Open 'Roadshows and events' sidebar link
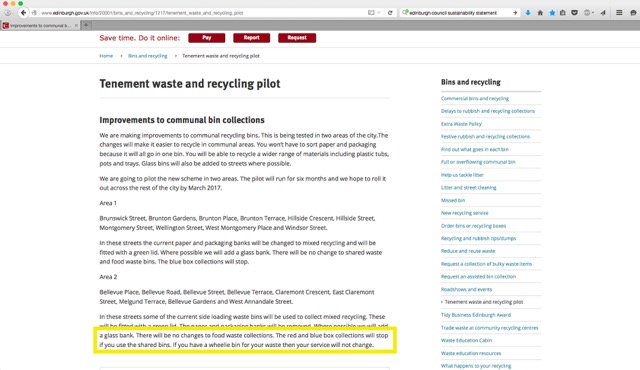This screenshot has width=640, height=370. (x=467, y=289)
